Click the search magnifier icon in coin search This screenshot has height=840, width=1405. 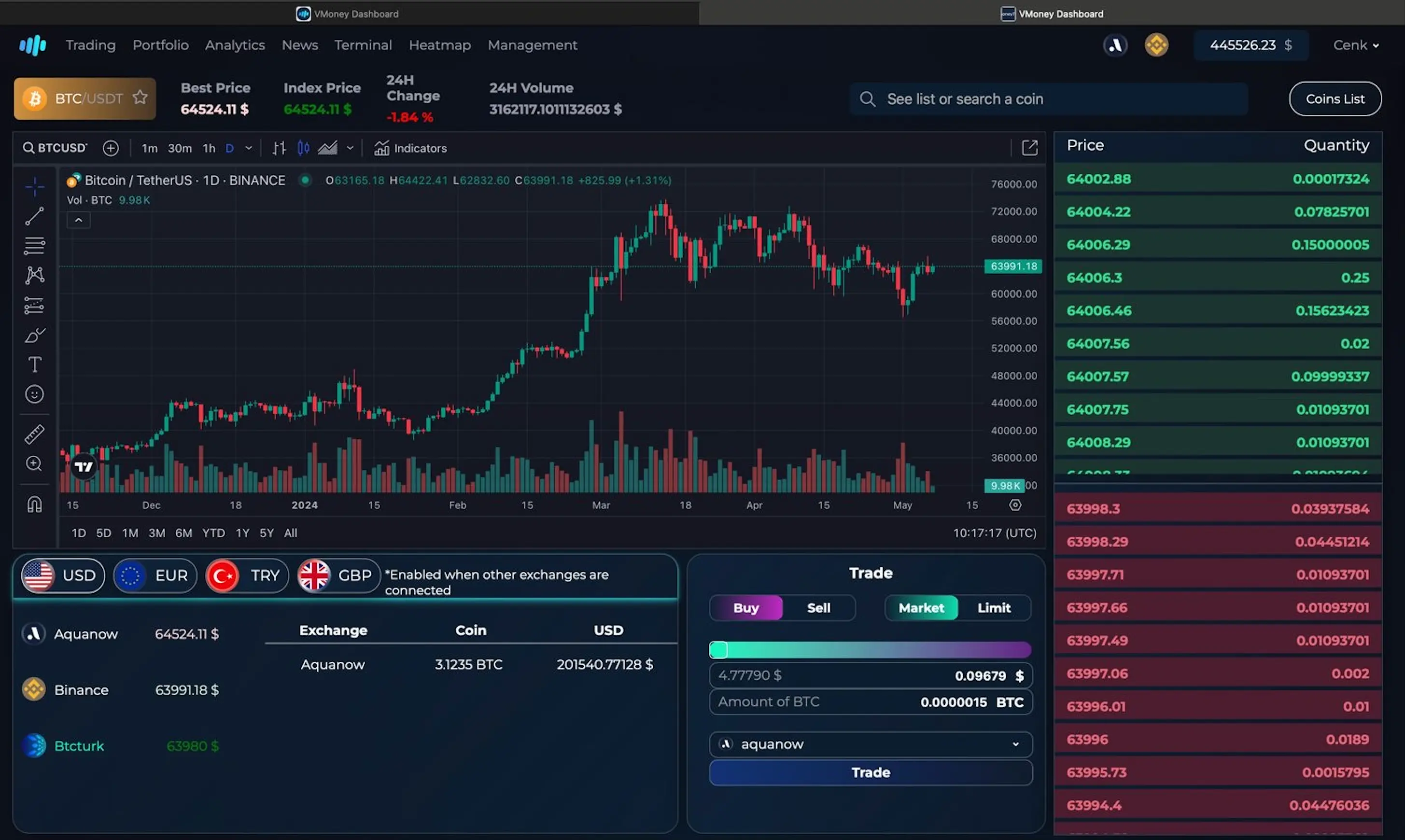tap(867, 99)
